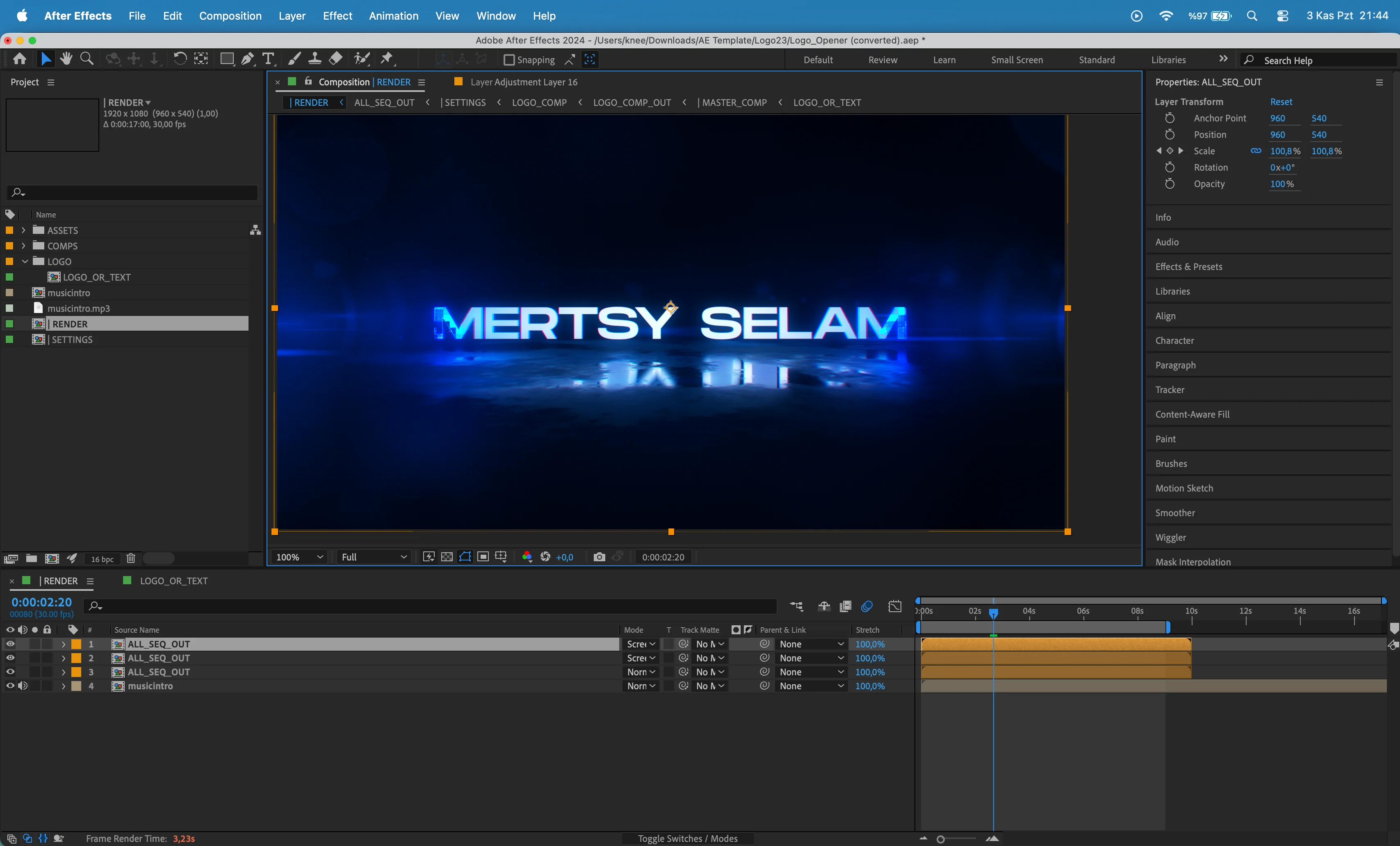Open the Composition menu
This screenshot has height=846, width=1400.
click(230, 16)
